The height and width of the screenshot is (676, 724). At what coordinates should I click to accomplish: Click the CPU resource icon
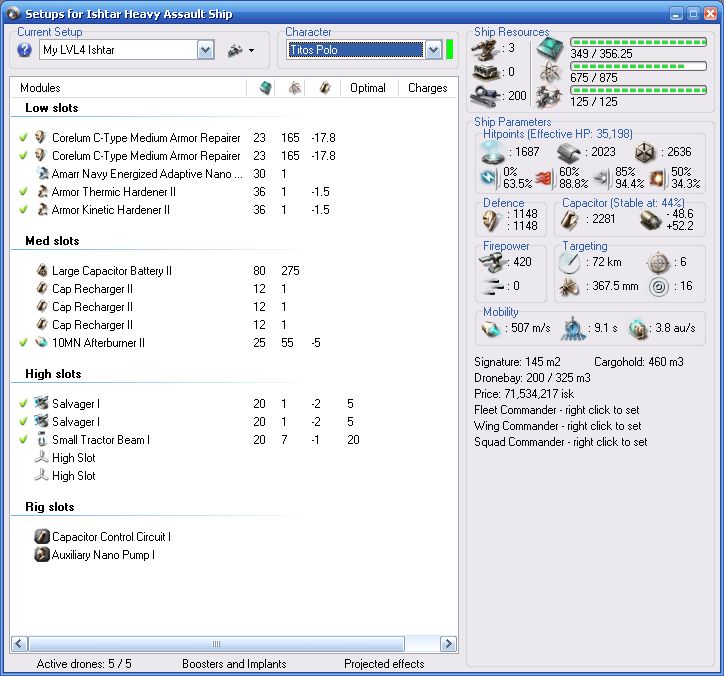click(x=551, y=48)
